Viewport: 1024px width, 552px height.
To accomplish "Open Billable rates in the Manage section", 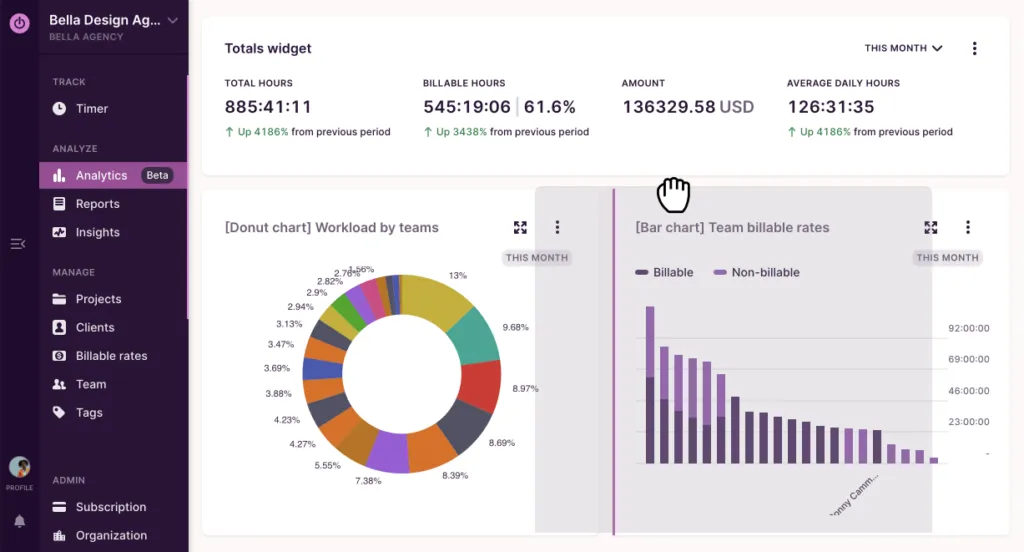I will [x=111, y=356].
